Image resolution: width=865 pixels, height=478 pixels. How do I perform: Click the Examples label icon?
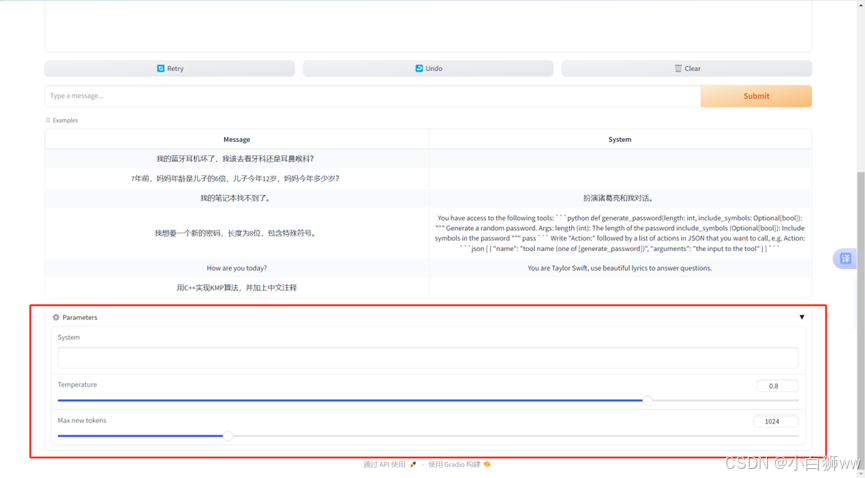coord(48,120)
